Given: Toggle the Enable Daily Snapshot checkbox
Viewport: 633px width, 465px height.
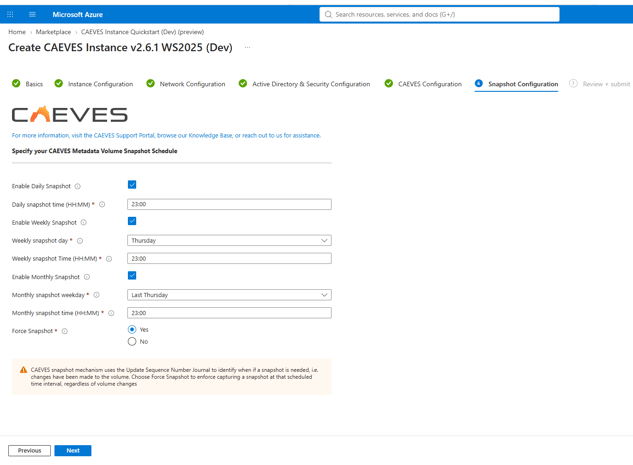Looking at the screenshot, I should (x=132, y=185).
